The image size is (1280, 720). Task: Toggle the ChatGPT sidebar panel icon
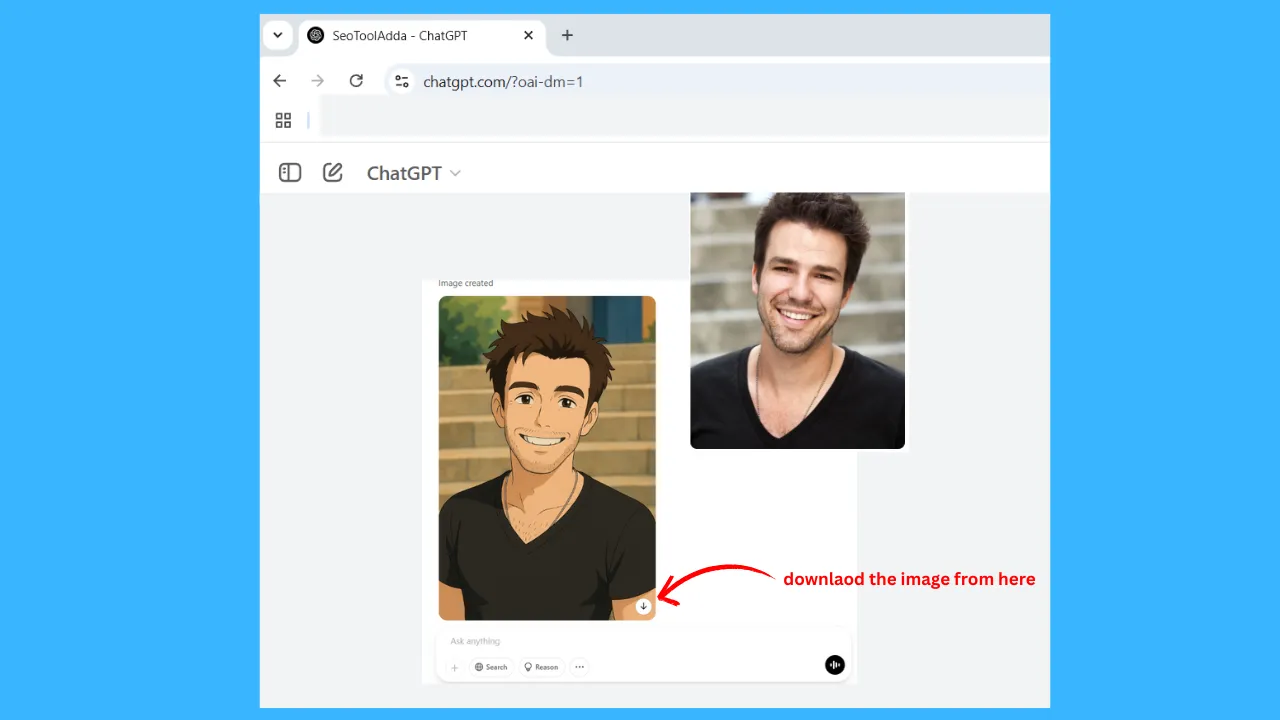pos(289,172)
